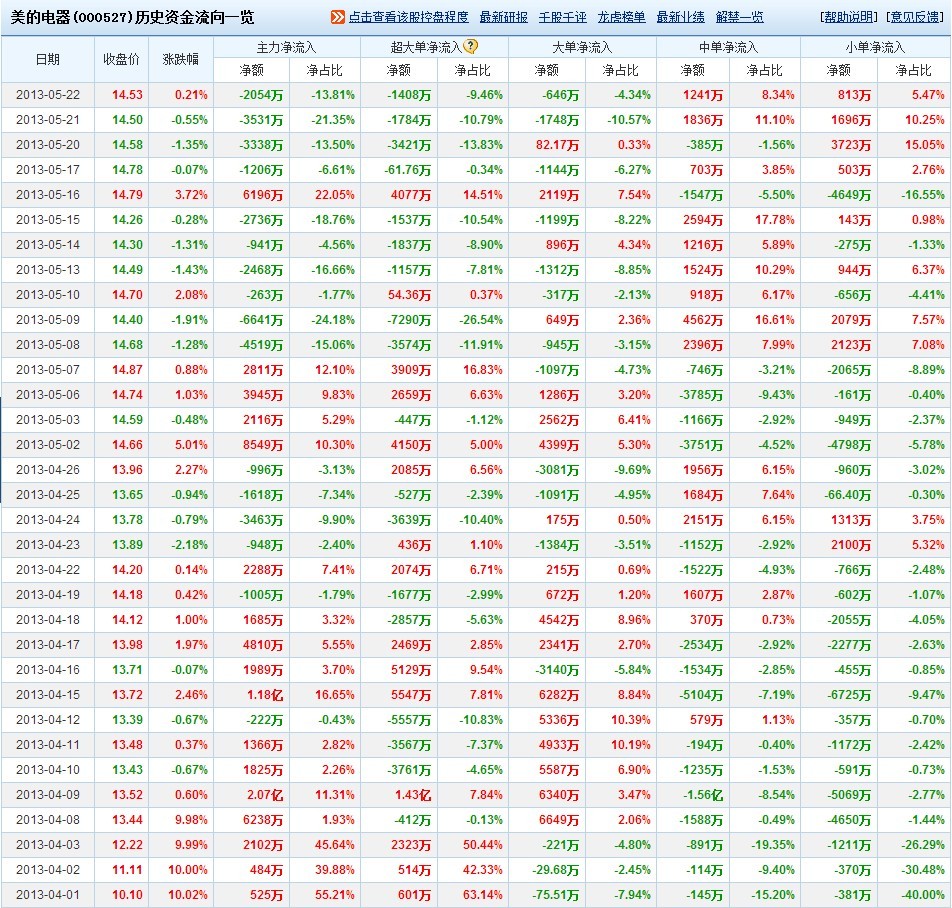
Task: Click main inflow value 8549万
Action: [263, 444]
